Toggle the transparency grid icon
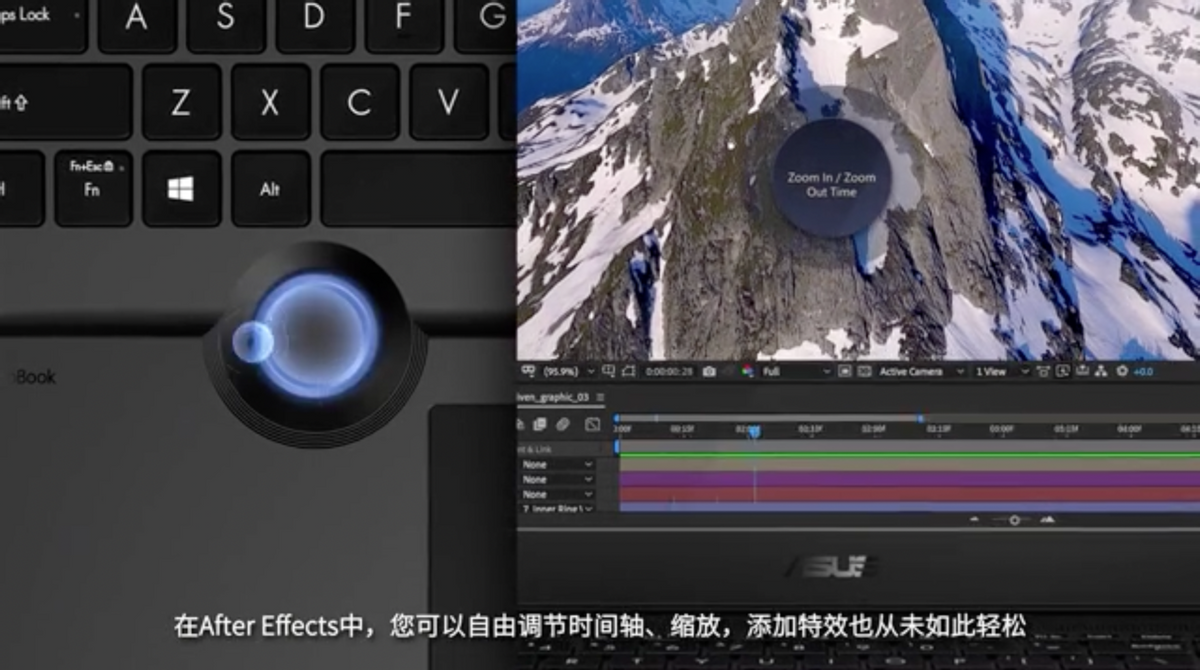1200x670 pixels. coord(864,371)
